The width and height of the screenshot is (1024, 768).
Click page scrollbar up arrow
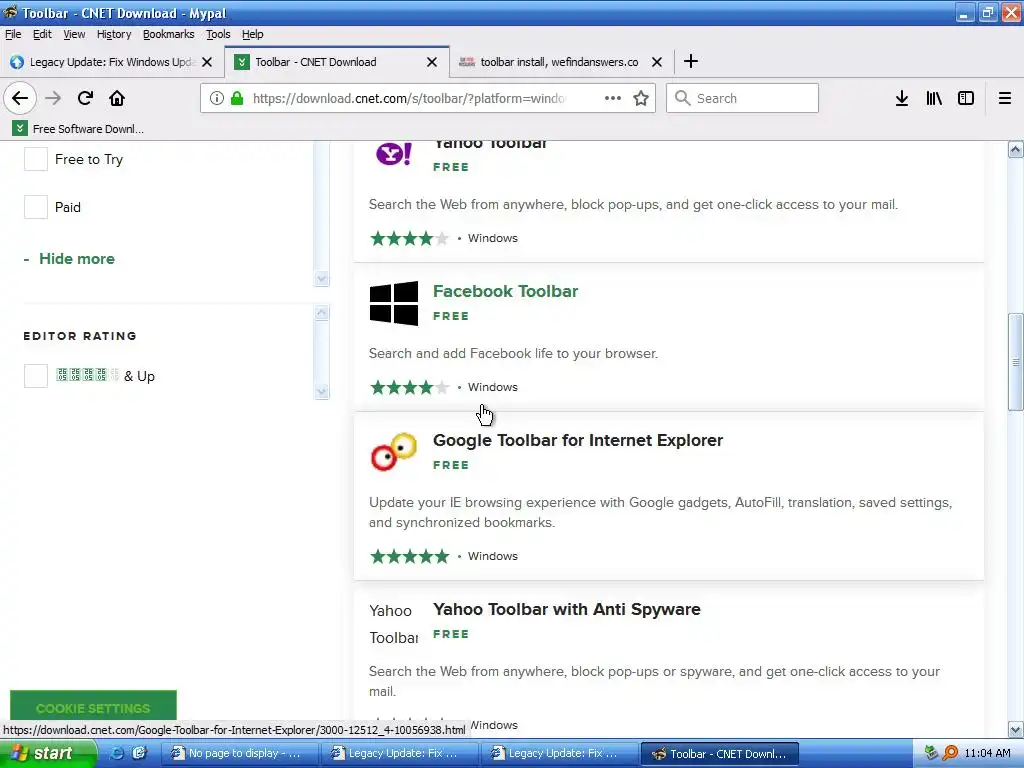point(1015,150)
